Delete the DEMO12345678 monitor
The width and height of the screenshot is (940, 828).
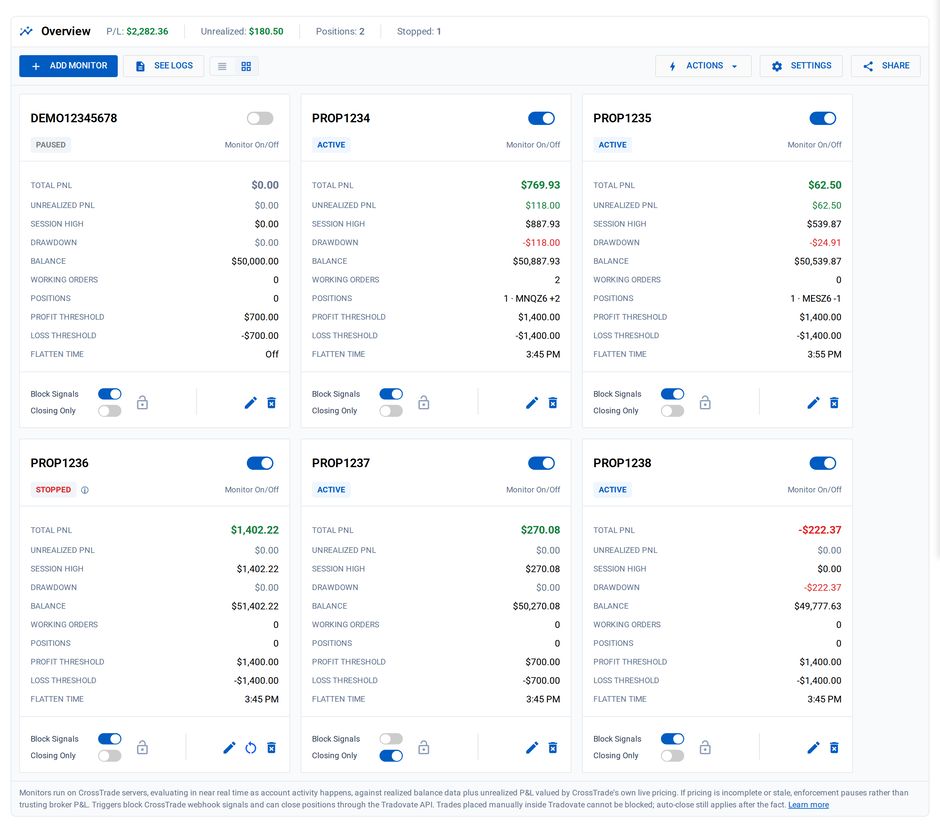pos(272,403)
